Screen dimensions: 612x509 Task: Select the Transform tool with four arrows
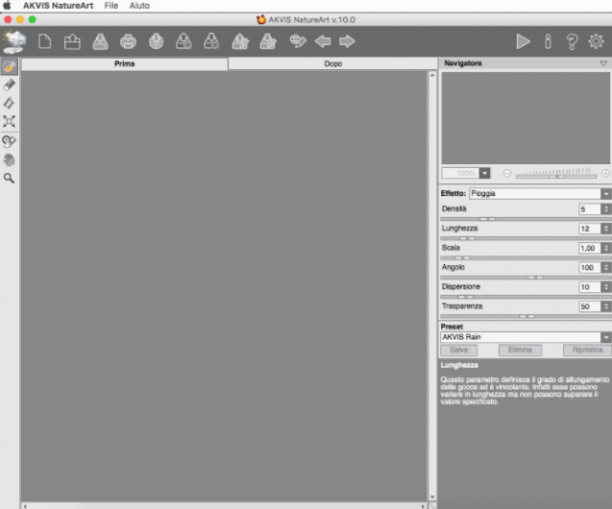click(9, 121)
